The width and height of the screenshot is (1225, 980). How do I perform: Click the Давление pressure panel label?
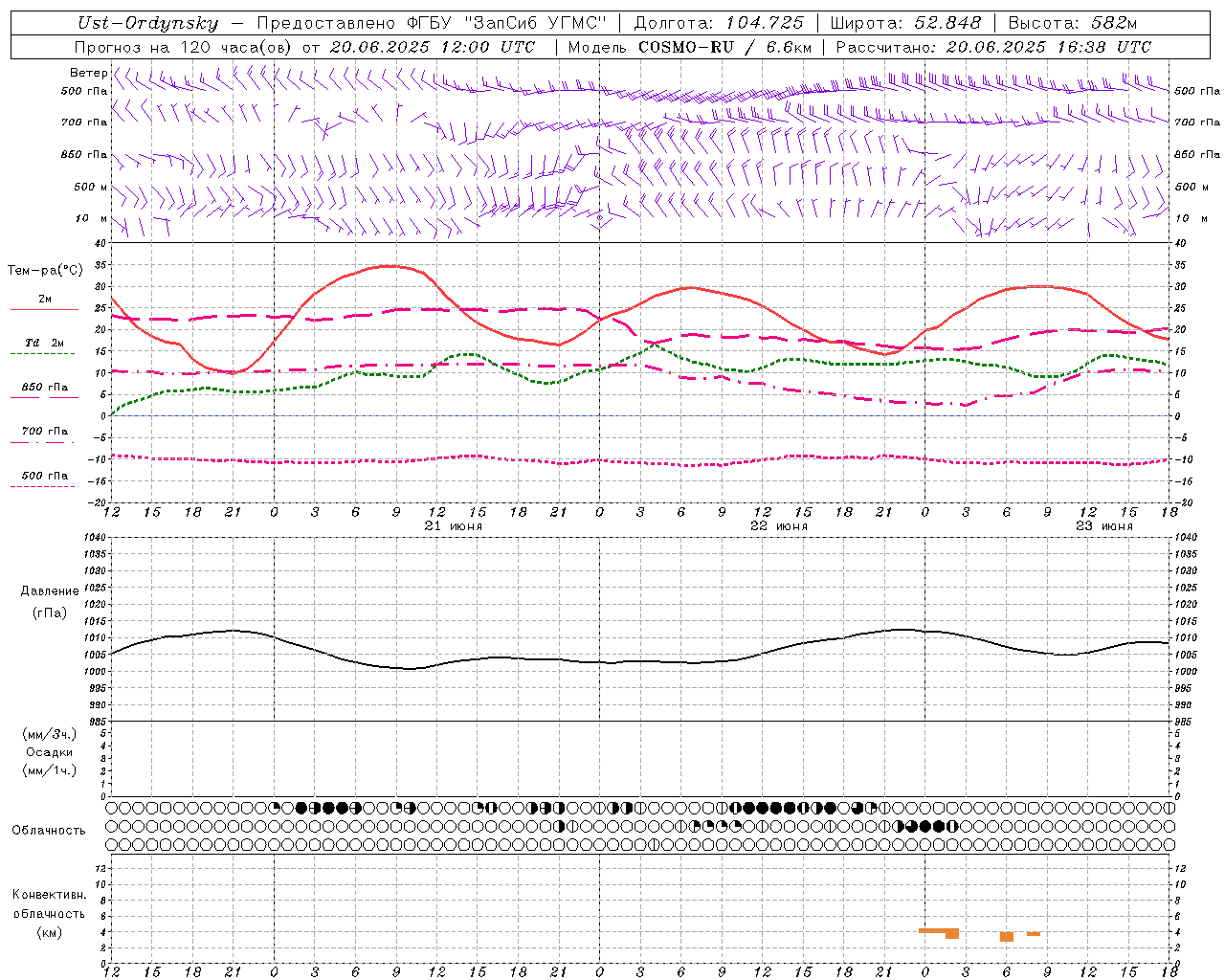tap(50, 591)
